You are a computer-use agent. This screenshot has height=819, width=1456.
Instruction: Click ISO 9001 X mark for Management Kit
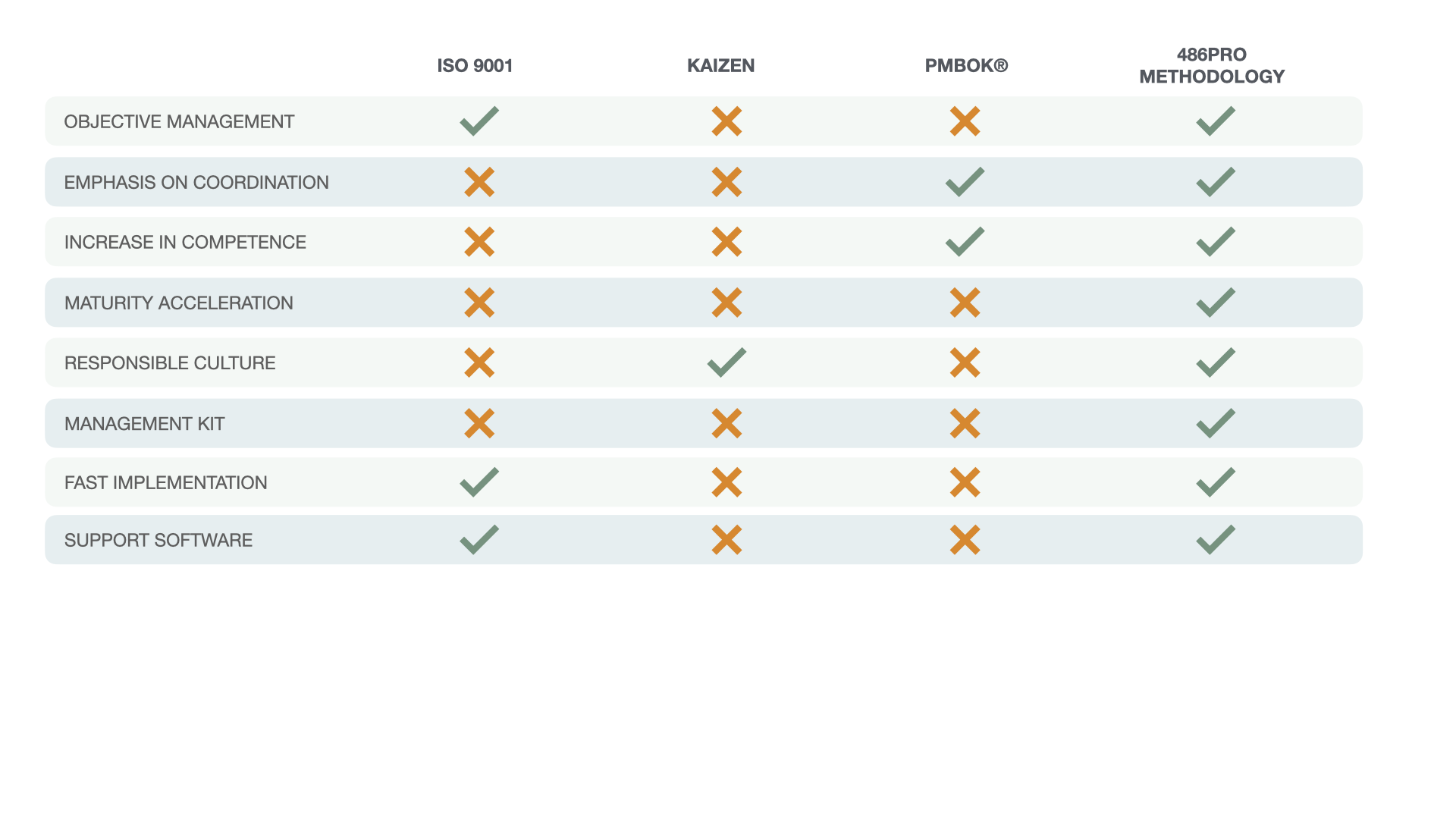click(x=479, y=423)
